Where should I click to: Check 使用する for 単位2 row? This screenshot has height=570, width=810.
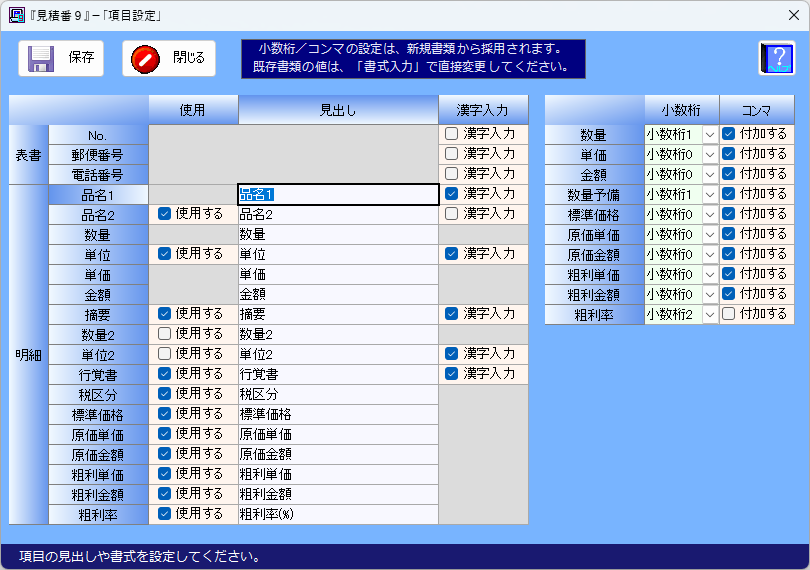(x=164, y=353)
